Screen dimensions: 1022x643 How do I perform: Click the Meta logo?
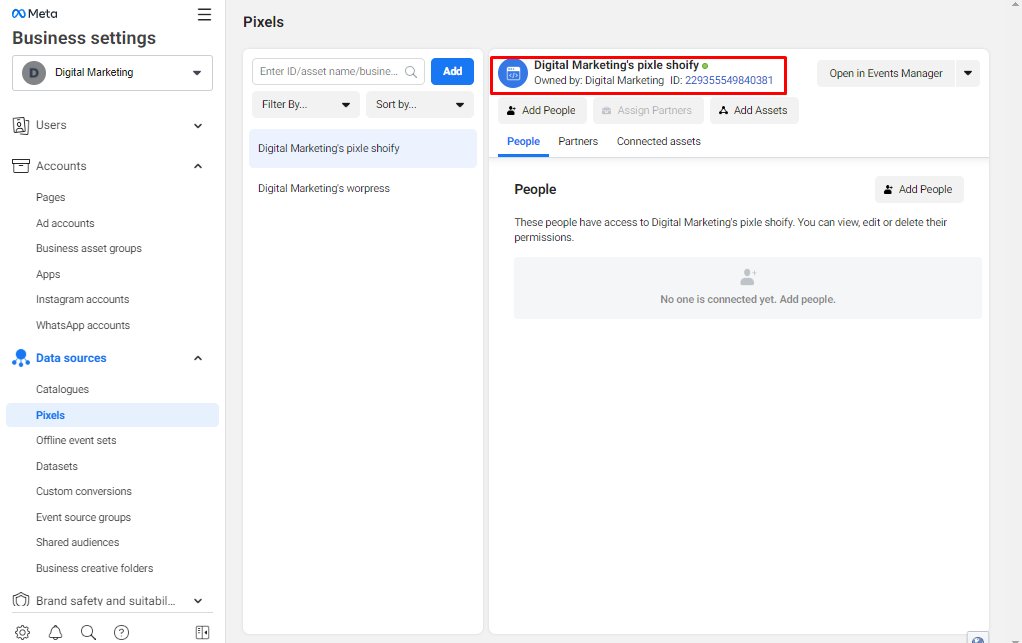(x=35, y=14)
